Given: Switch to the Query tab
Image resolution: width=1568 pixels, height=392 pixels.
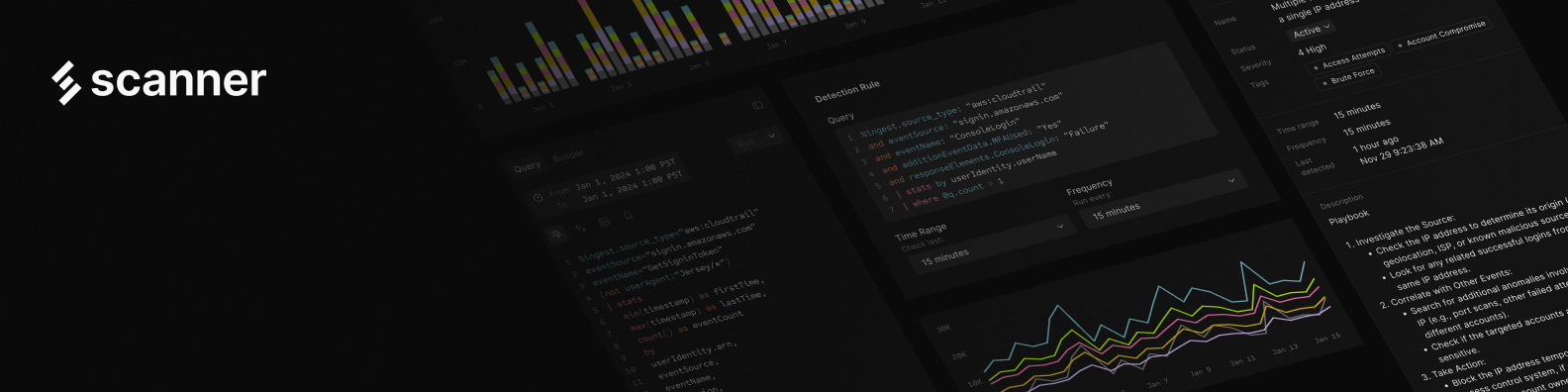Looking at the screenshot, I should tap(527, 166).
